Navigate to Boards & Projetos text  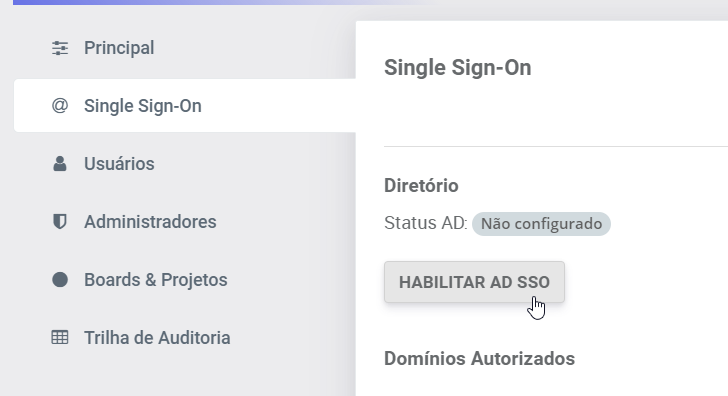156,280
